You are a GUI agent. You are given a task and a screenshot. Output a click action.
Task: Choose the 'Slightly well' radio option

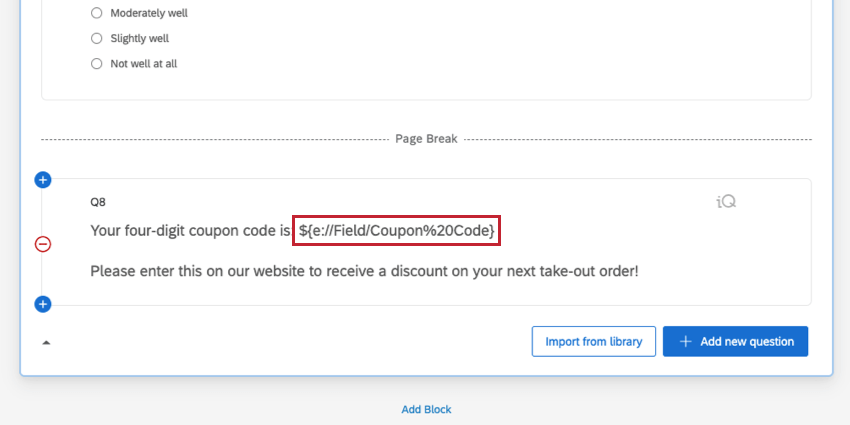pyautogui.click(x=97, y=38)
